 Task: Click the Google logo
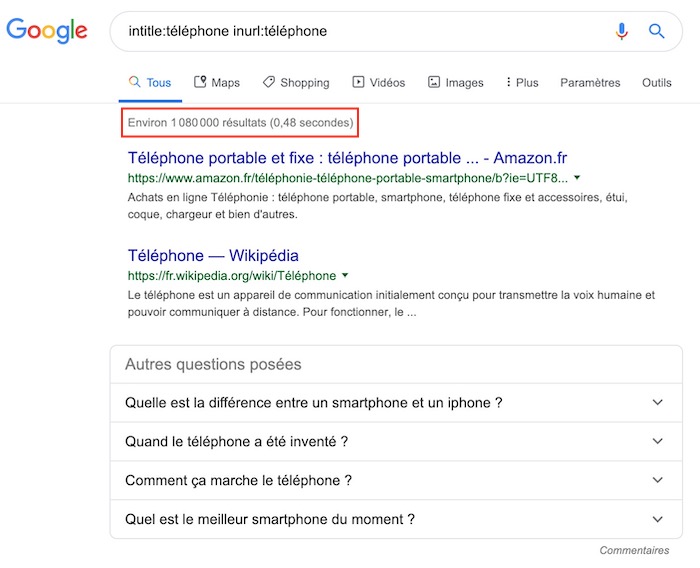click(47, 31)
